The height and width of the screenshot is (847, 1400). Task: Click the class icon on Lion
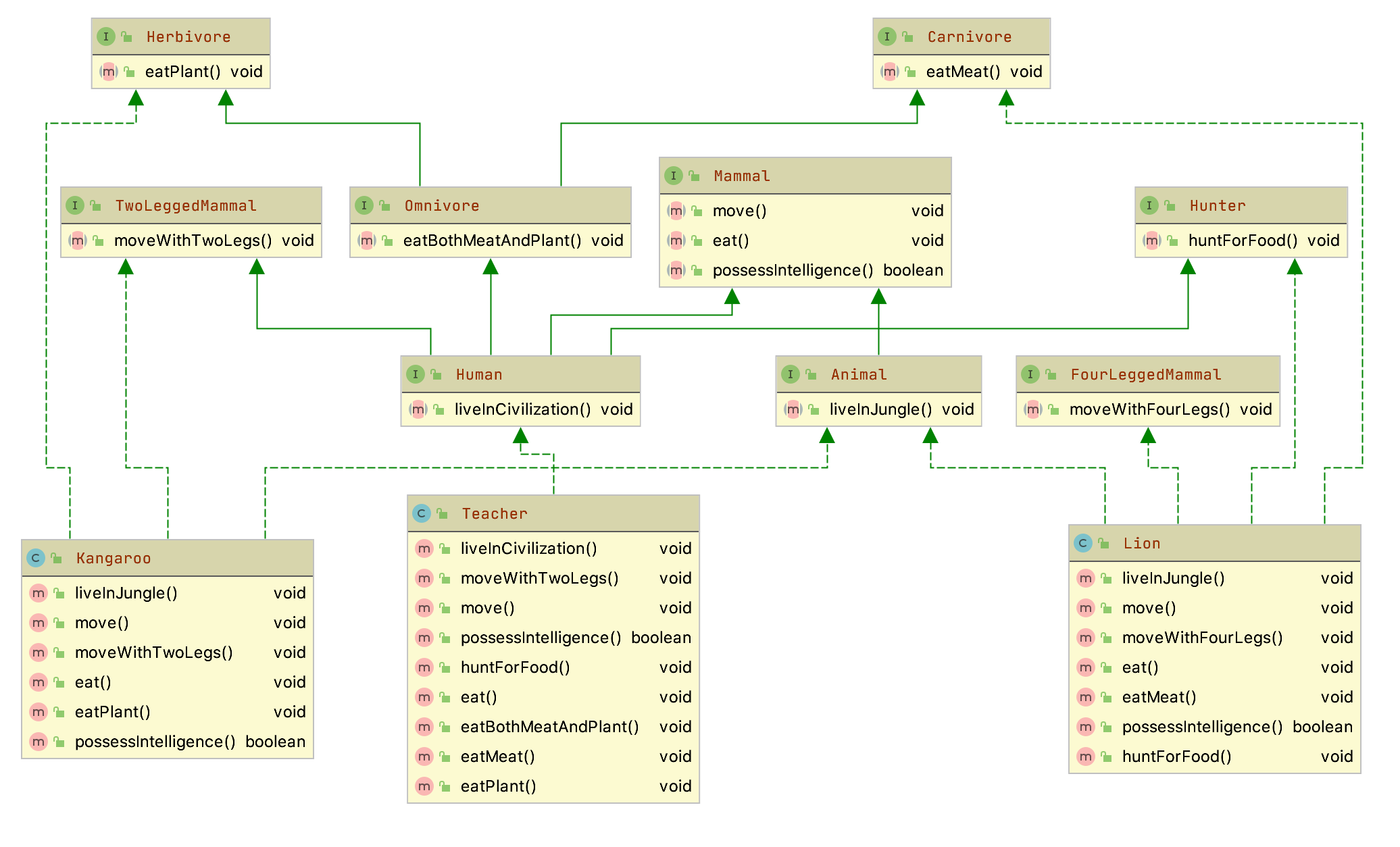click(1084, 543)
